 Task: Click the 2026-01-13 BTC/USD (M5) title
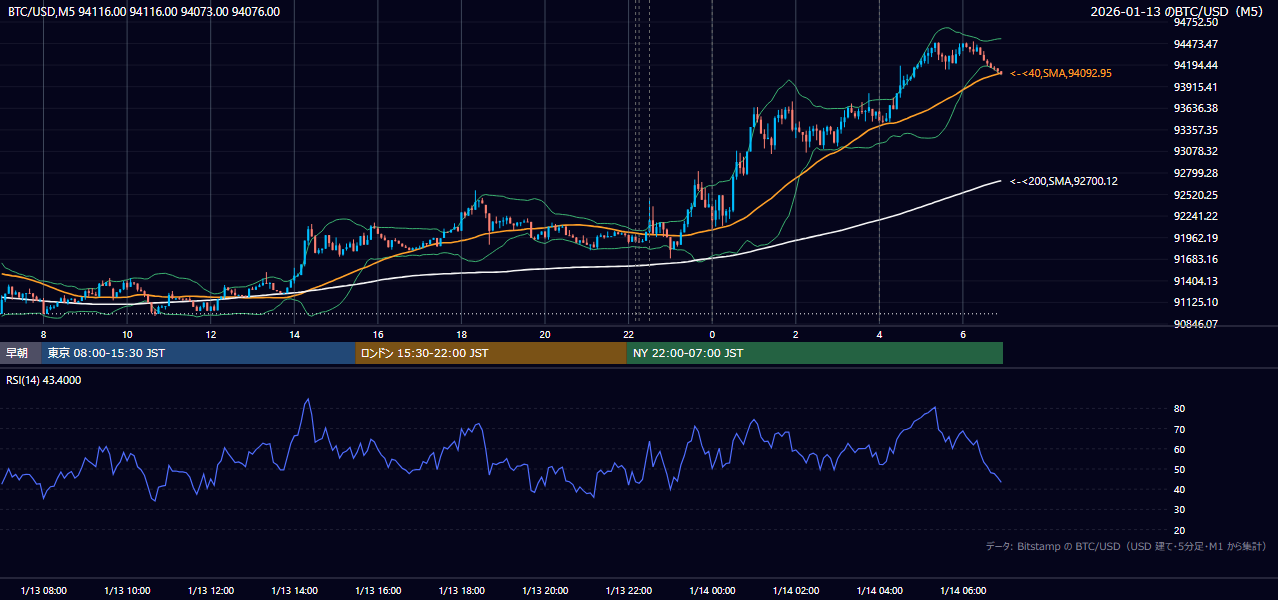[x=1178, y=12]
